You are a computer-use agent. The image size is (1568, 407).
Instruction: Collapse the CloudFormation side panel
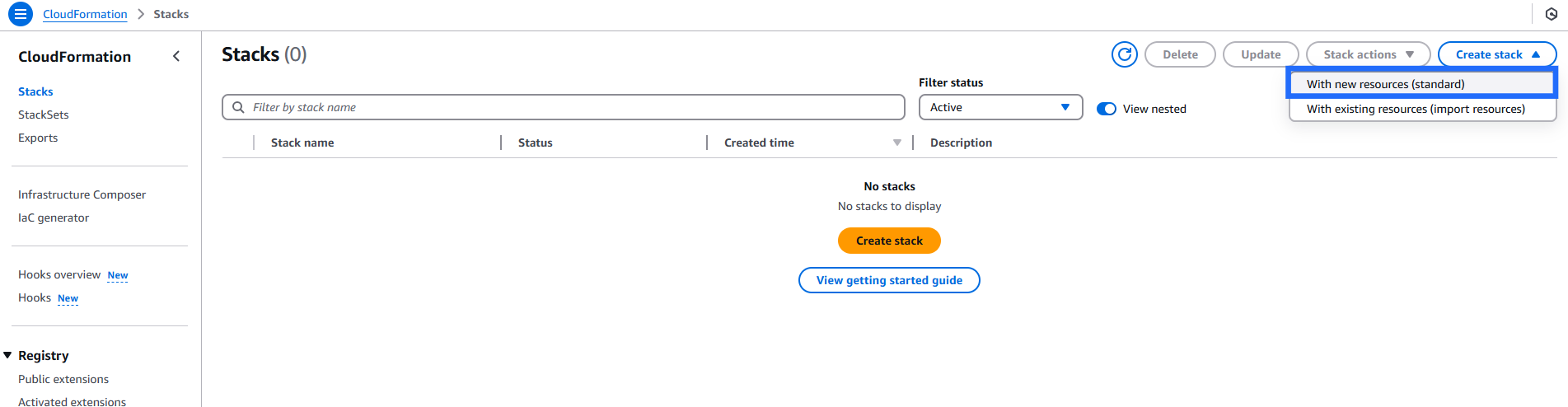pos(176,56)
